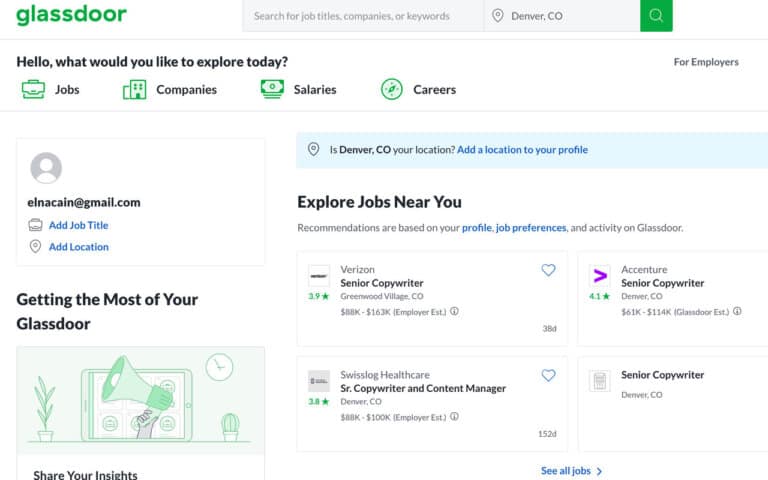Click the profile avatar picture

click(x=46, y=168)
